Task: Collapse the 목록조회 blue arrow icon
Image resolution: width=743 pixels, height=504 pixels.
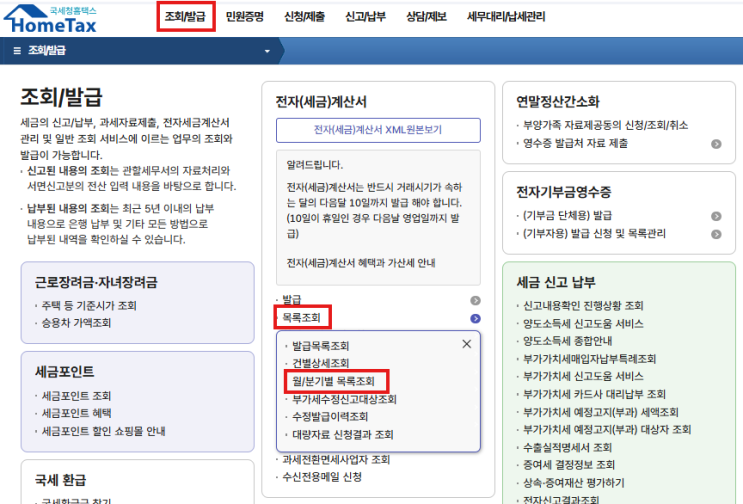Action: (x=475, y=318)
